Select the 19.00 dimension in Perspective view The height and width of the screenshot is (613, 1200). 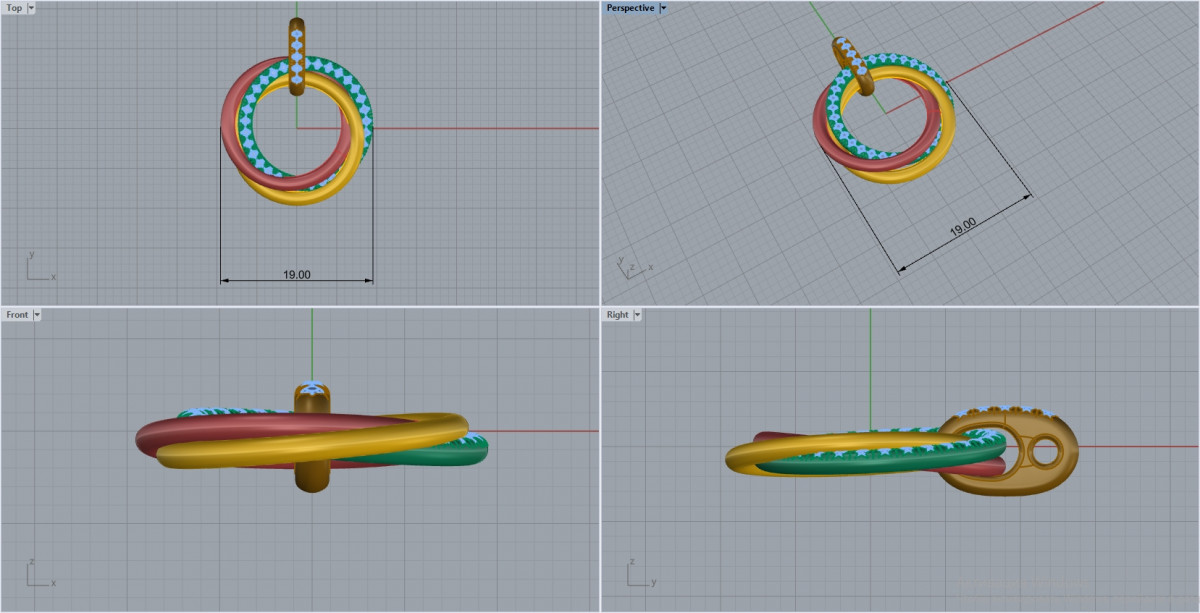(963, 229)
